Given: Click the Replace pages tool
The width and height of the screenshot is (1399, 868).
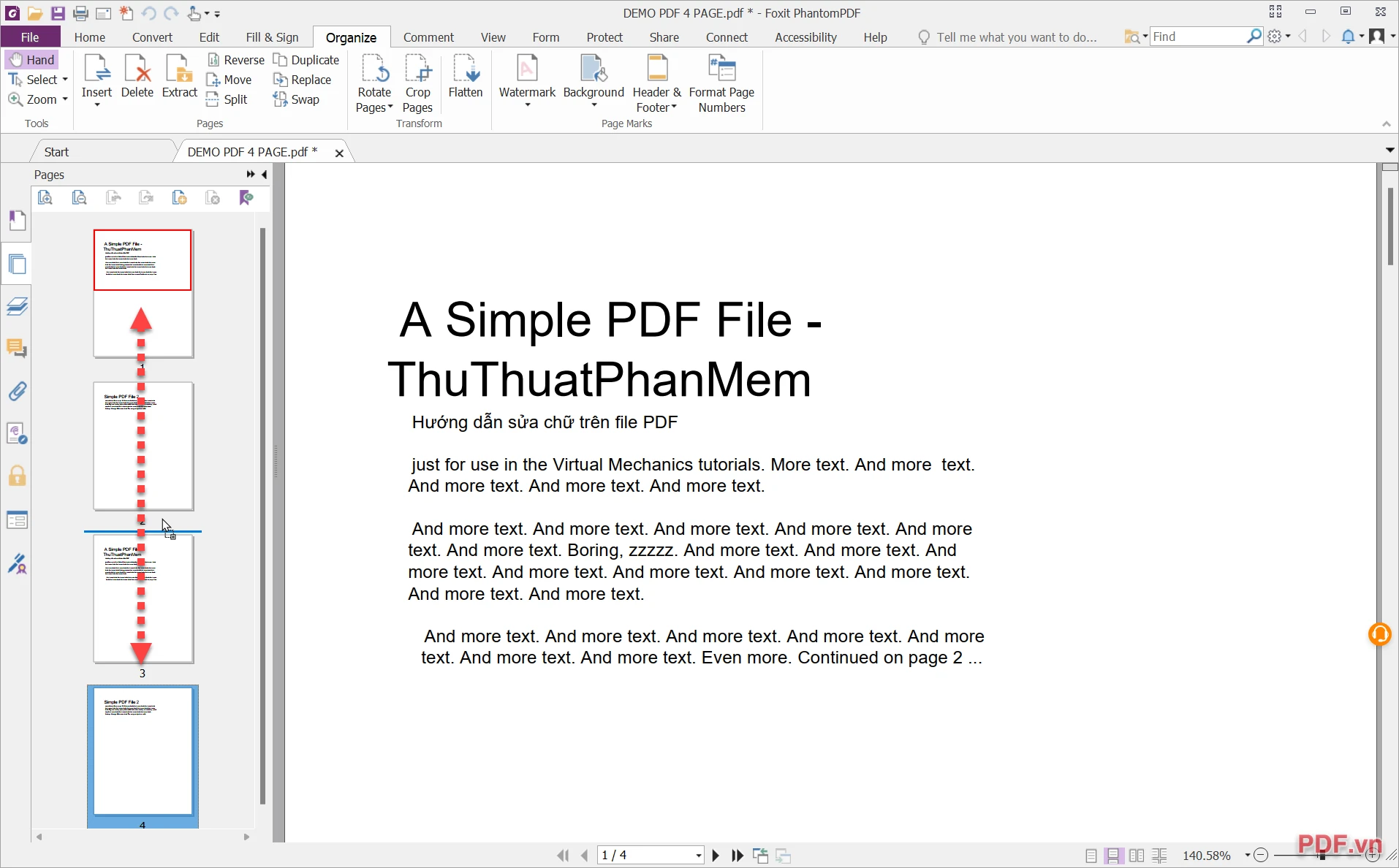Looking at the screenshot, I should [302, 80].
